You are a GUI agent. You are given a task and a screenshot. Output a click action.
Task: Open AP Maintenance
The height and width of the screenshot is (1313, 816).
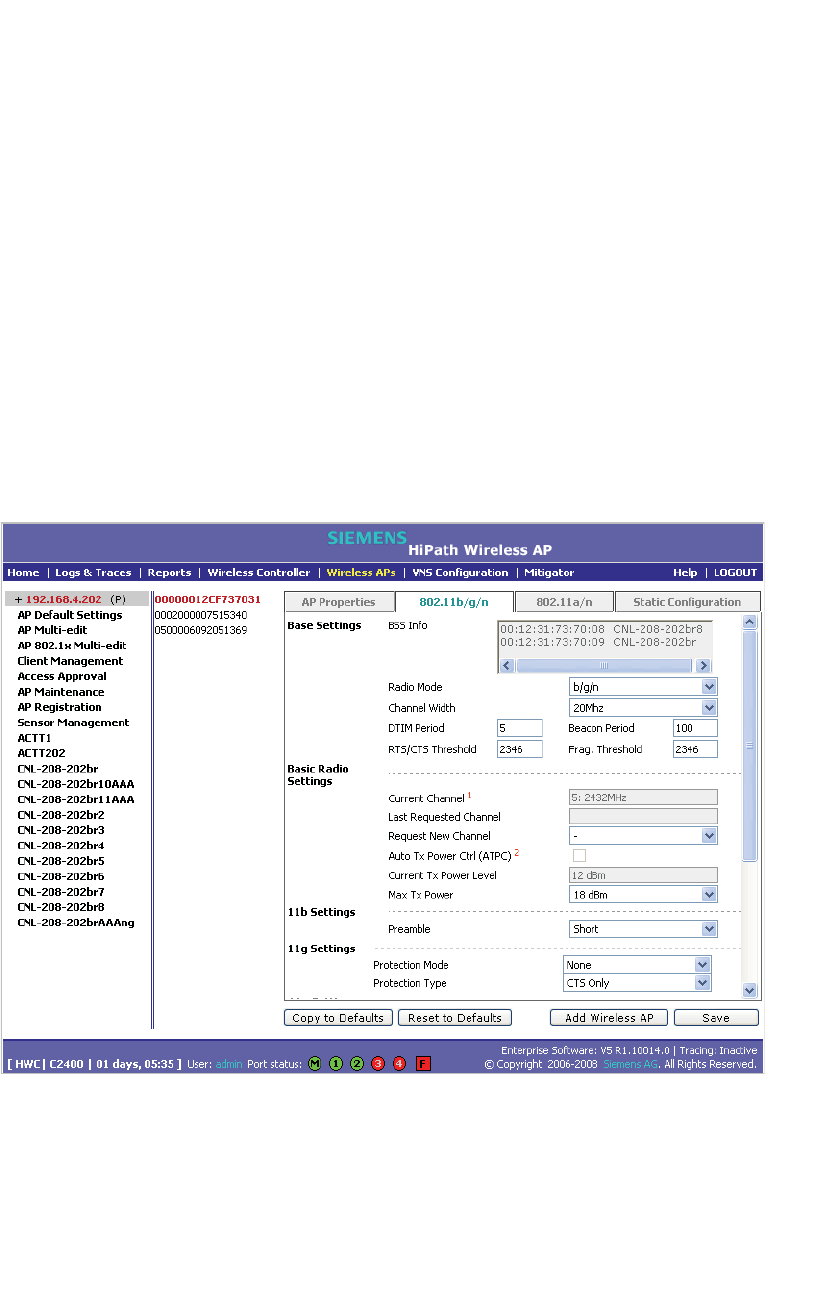(x=61, y=692)
